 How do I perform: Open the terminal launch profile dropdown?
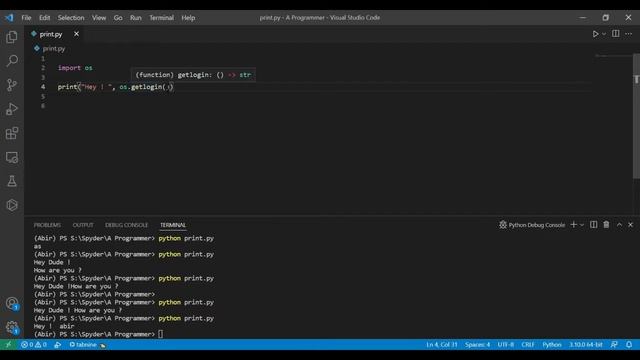pos(582,225)
